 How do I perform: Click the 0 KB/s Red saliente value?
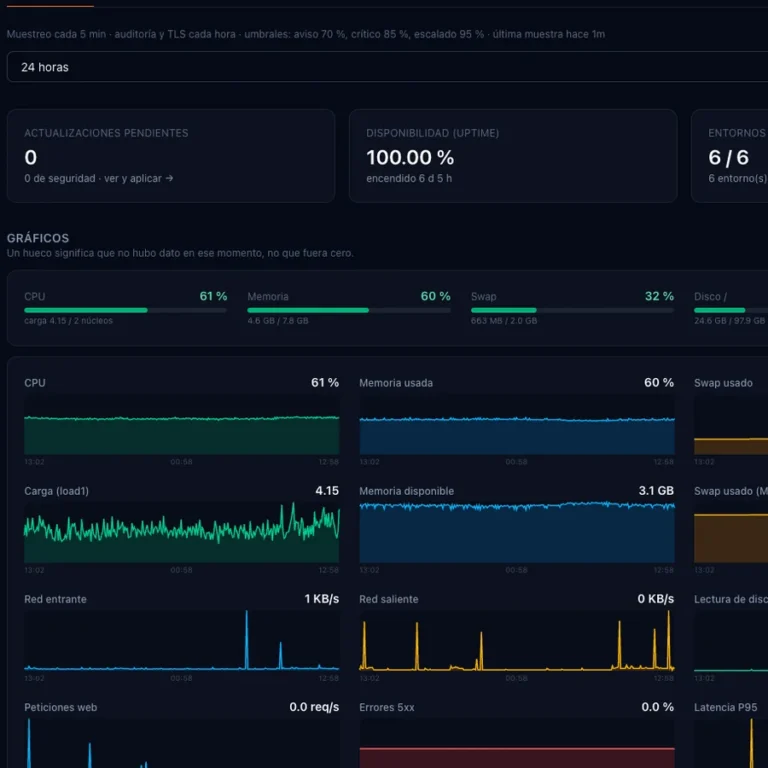click(x=655, y=599)
